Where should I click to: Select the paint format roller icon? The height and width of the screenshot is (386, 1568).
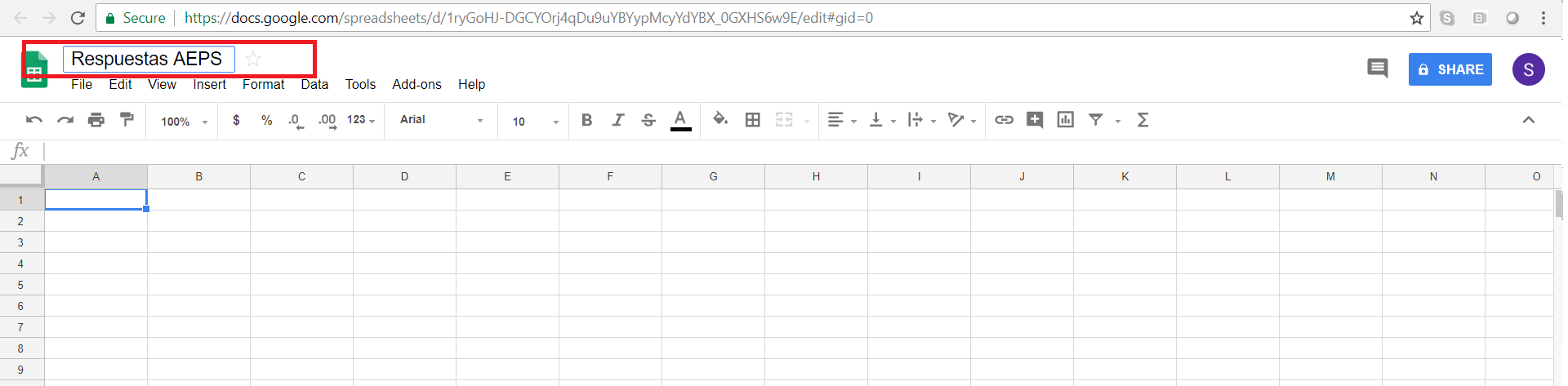pos(127,120)
